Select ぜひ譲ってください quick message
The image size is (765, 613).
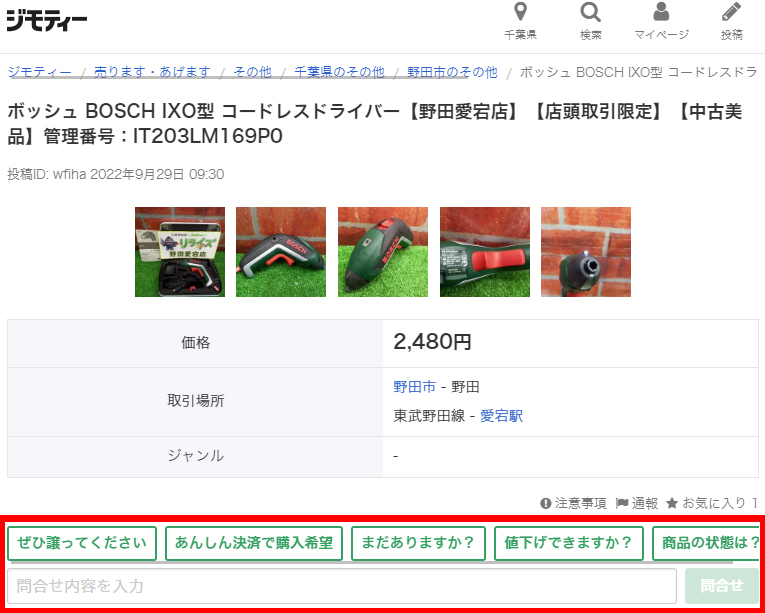(83, 543)
